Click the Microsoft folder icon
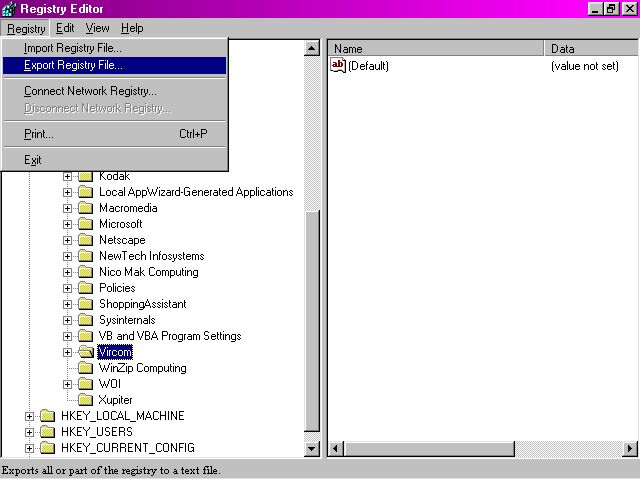Screen dimensions: 640x480 (x=85, y=224)
